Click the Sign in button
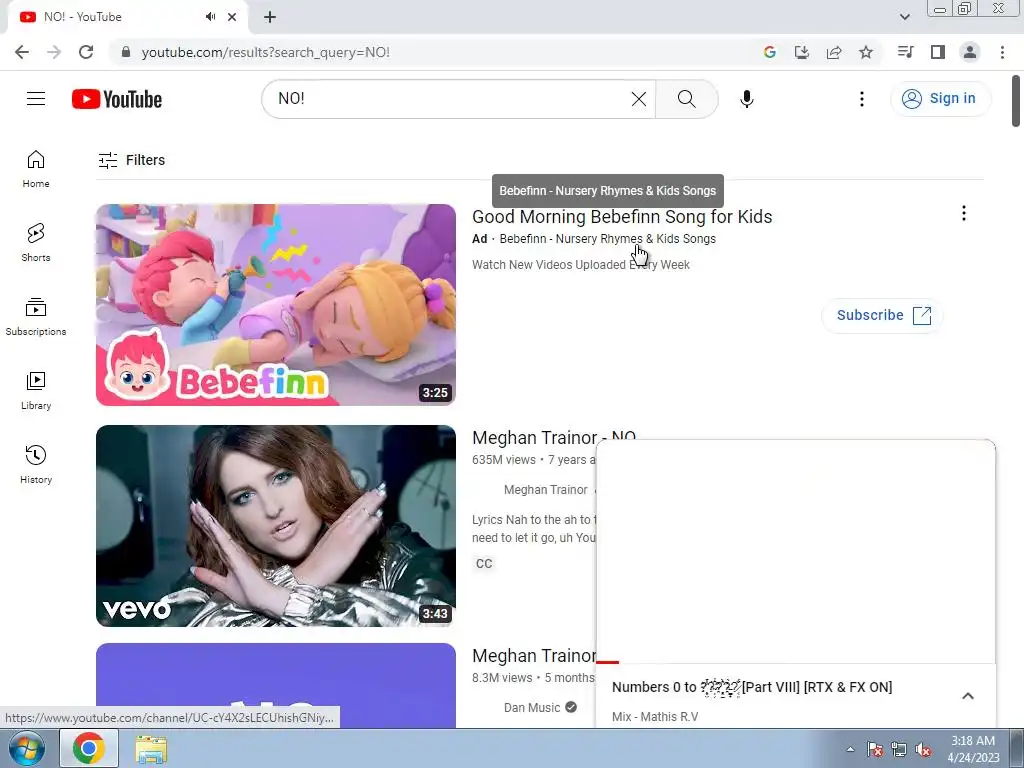The width and height of the screenshot is (1024, 768). [x=940, y=99]
